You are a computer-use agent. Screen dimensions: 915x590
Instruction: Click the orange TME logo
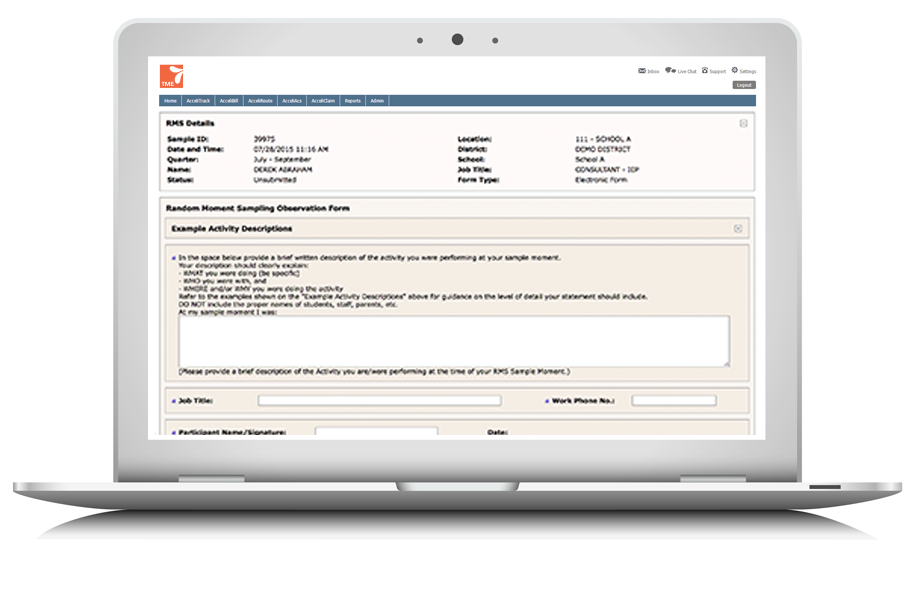[x=172, y=76]
